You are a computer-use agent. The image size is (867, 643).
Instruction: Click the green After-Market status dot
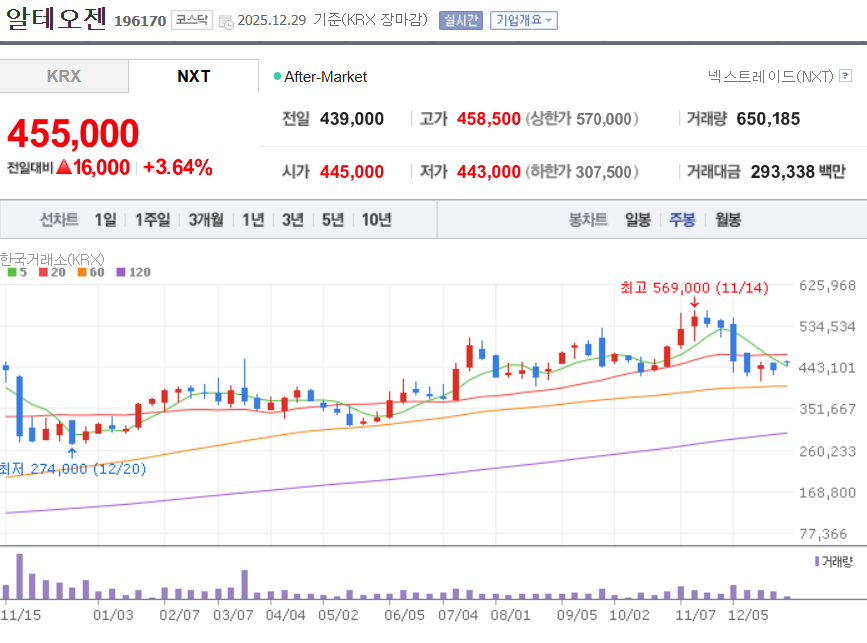pos(277,76)
